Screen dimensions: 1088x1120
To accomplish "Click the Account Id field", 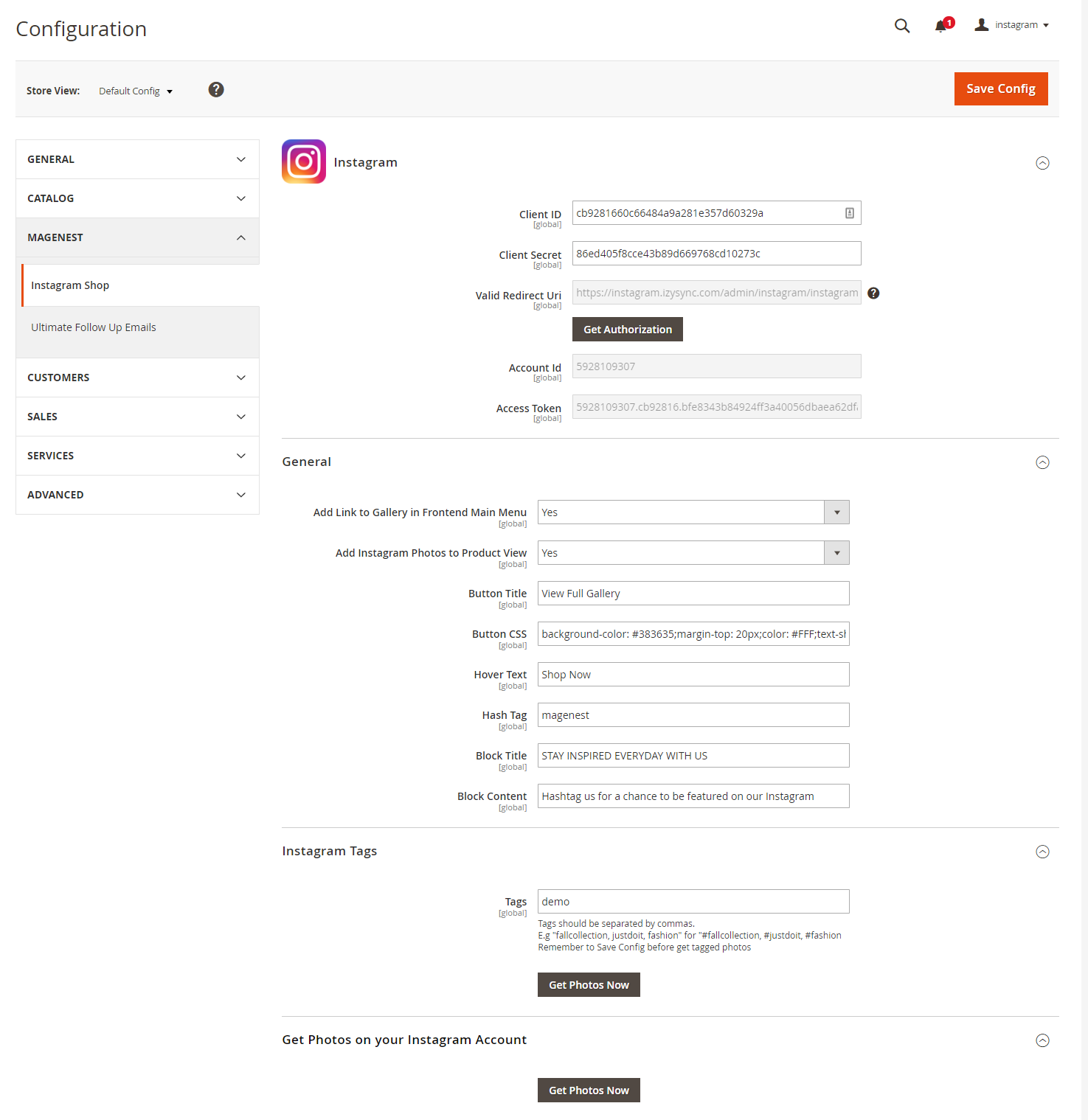I will (x=716, y=366).
